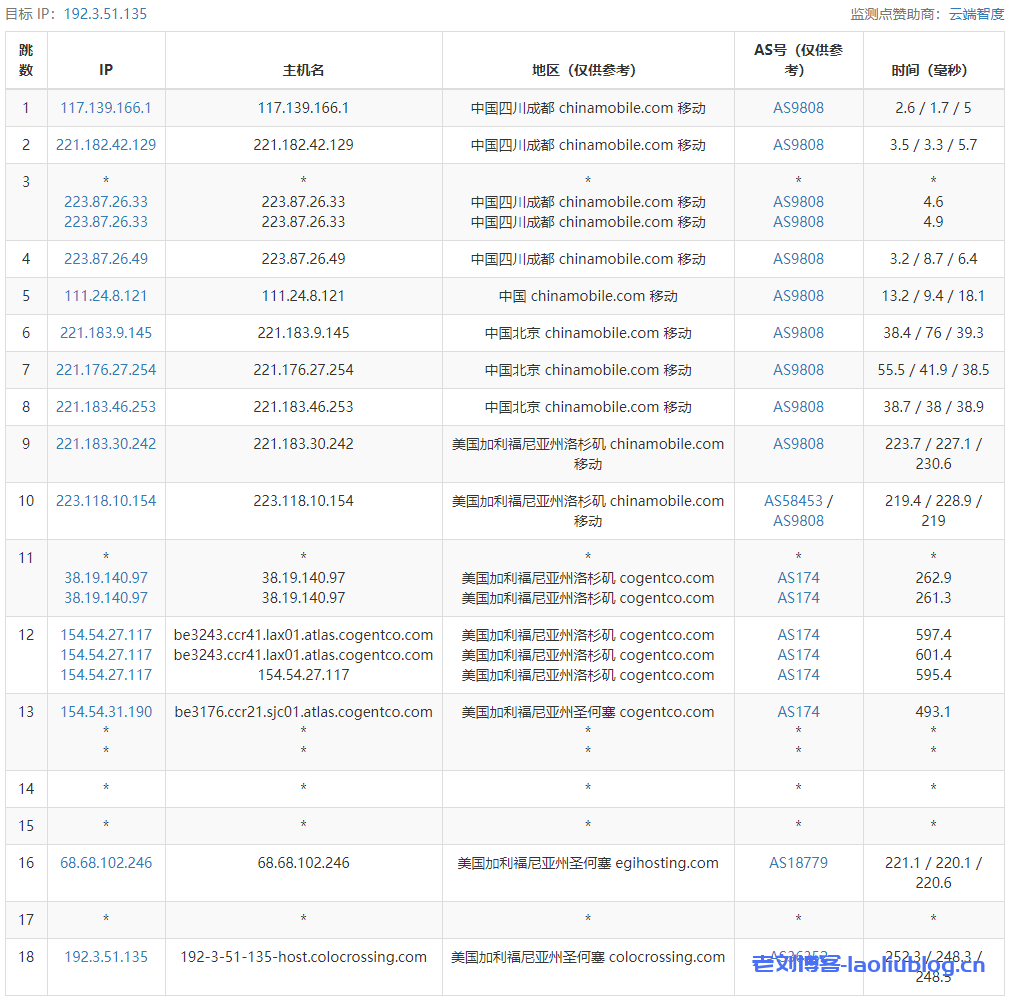The width and height of the screenshot is (1011, 1002).
Task: Click the 主机名 column header
Action: coord(303,70)
